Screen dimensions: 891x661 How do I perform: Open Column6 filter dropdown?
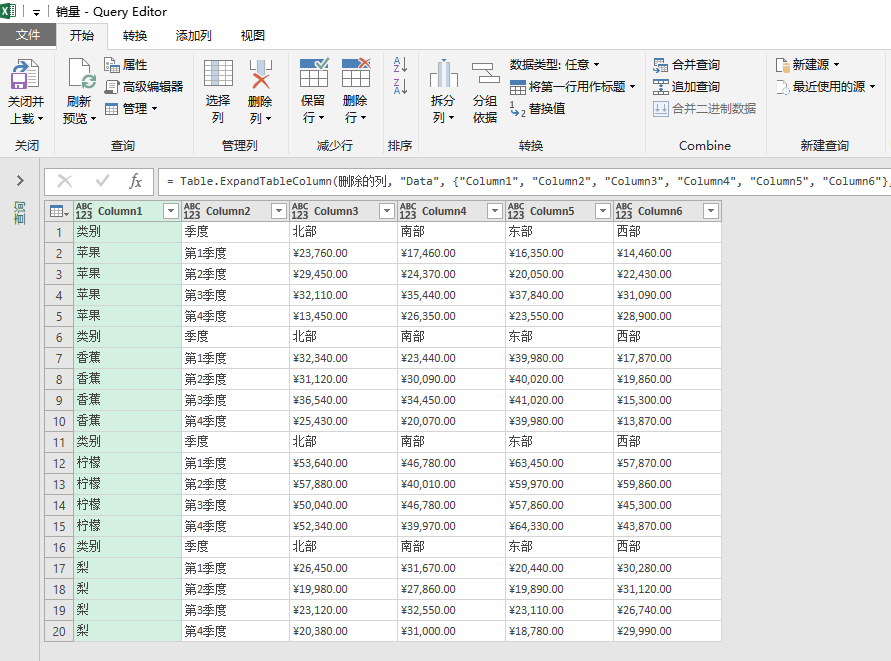(710, 211)
